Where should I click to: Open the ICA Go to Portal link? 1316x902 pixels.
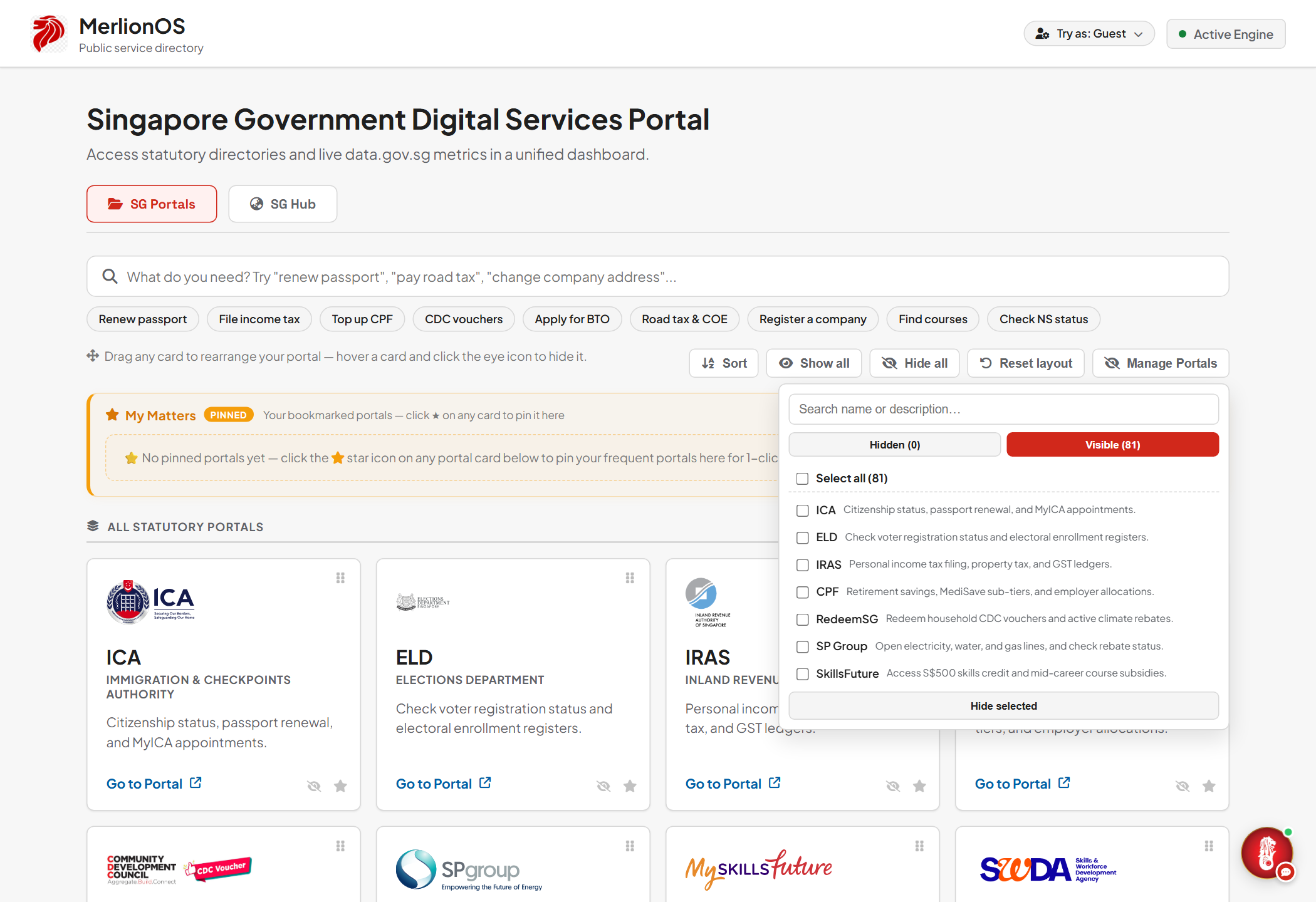154,784
